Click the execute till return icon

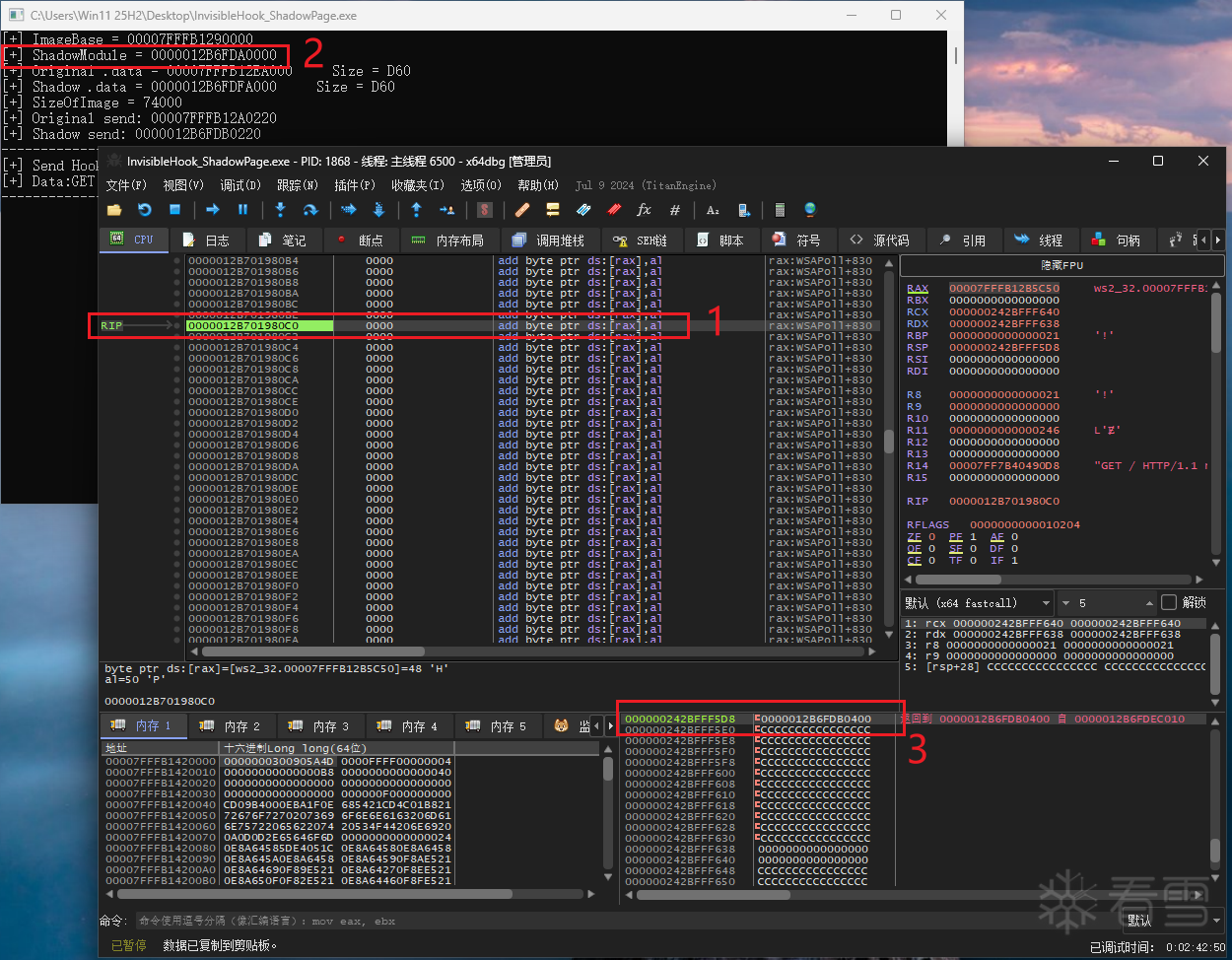(416, 210)
